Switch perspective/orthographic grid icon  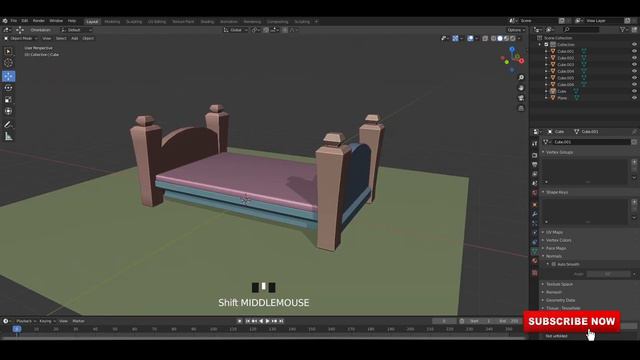(x=521, y=108)
